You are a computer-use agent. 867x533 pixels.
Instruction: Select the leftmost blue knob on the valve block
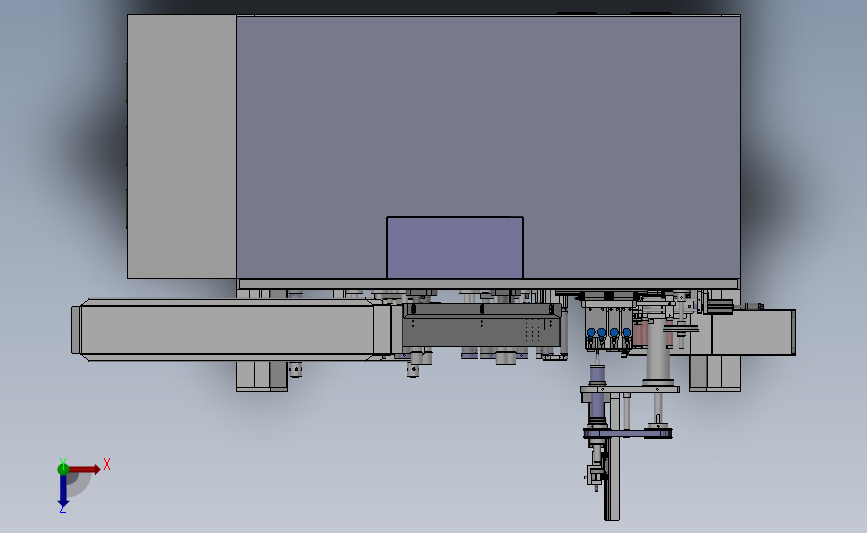coord(591,332)
